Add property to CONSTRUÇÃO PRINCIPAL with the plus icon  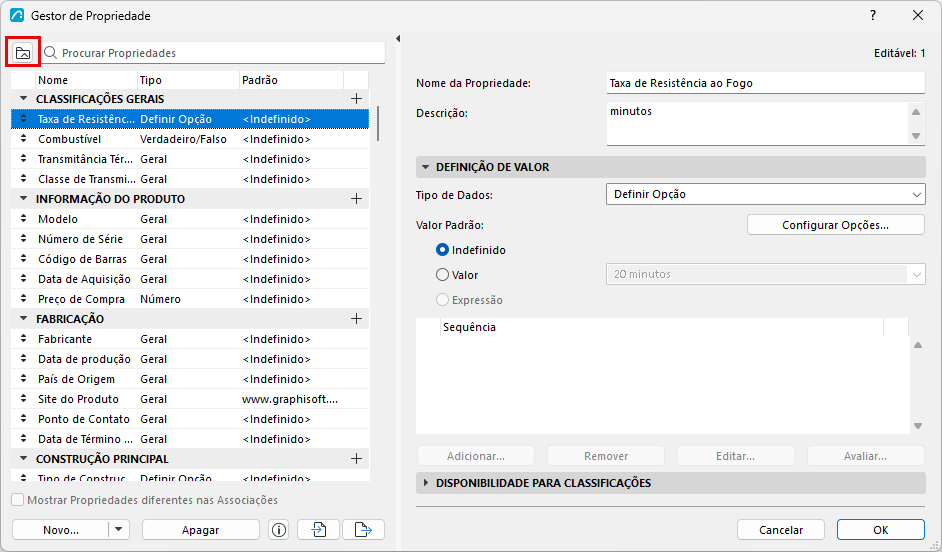pos(356,459)
